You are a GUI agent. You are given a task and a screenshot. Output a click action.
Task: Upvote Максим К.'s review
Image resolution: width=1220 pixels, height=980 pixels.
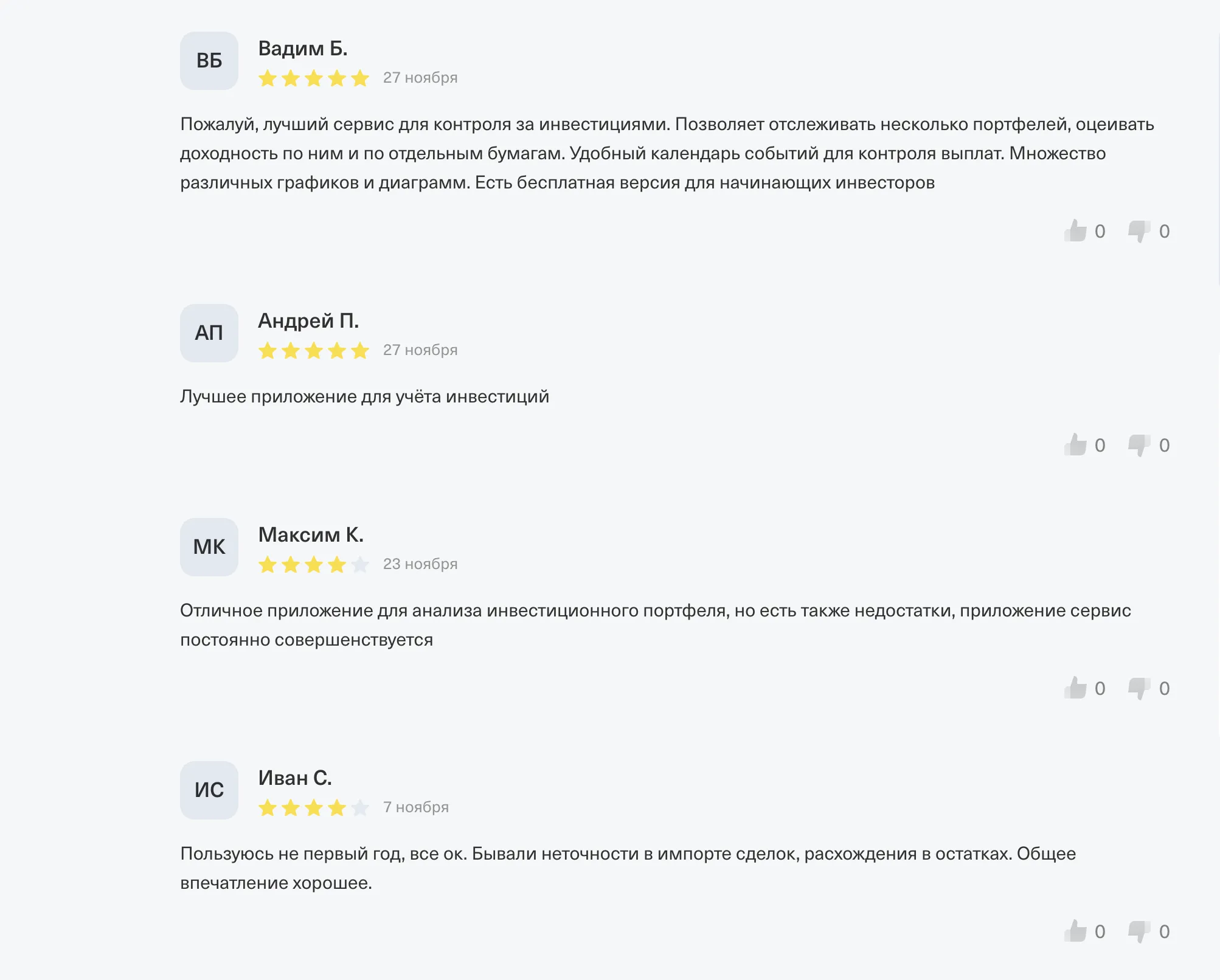point(1075,688)
